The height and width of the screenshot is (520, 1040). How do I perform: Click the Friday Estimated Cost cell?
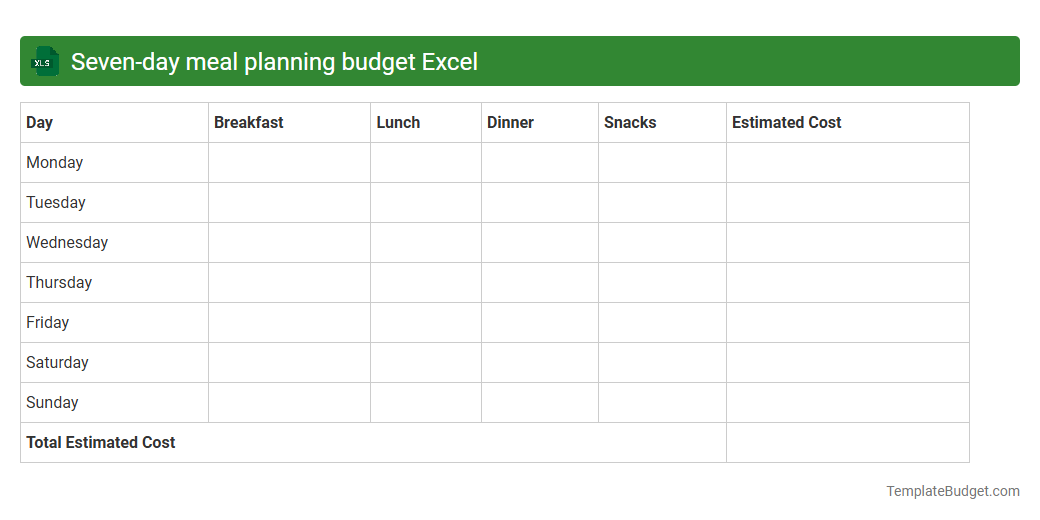coord(848,322)
